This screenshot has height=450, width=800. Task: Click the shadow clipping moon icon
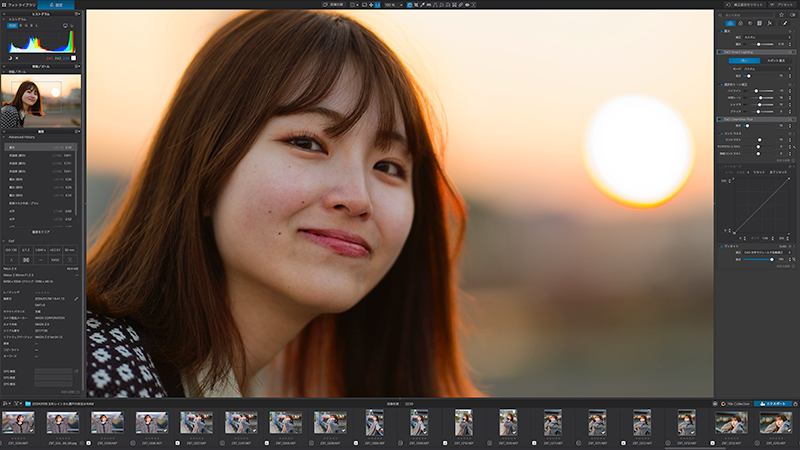[9, 58]
